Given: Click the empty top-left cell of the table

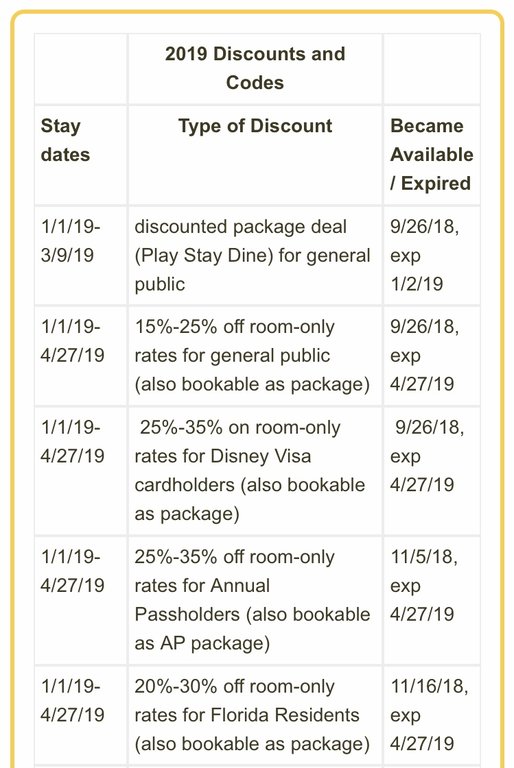Looking at the screenshot, I should (x=81, y=69).
